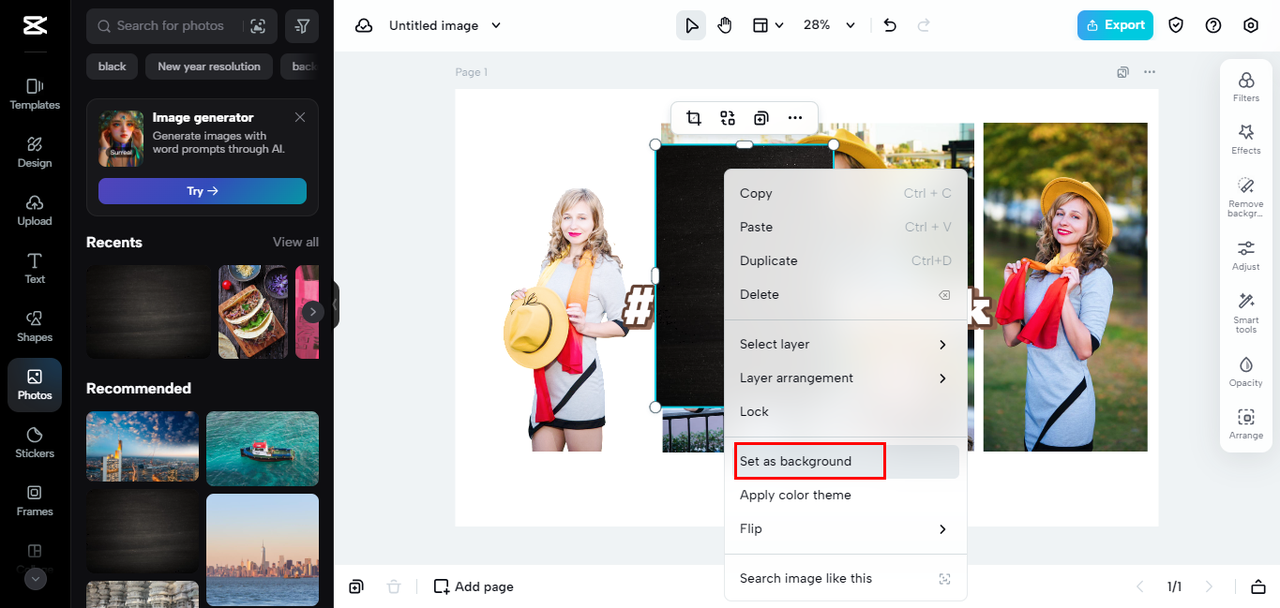This screenshot has height=608, width=1280.
Task: Select the boat on turquoise water photo
Action: click(x=262, y=448)
